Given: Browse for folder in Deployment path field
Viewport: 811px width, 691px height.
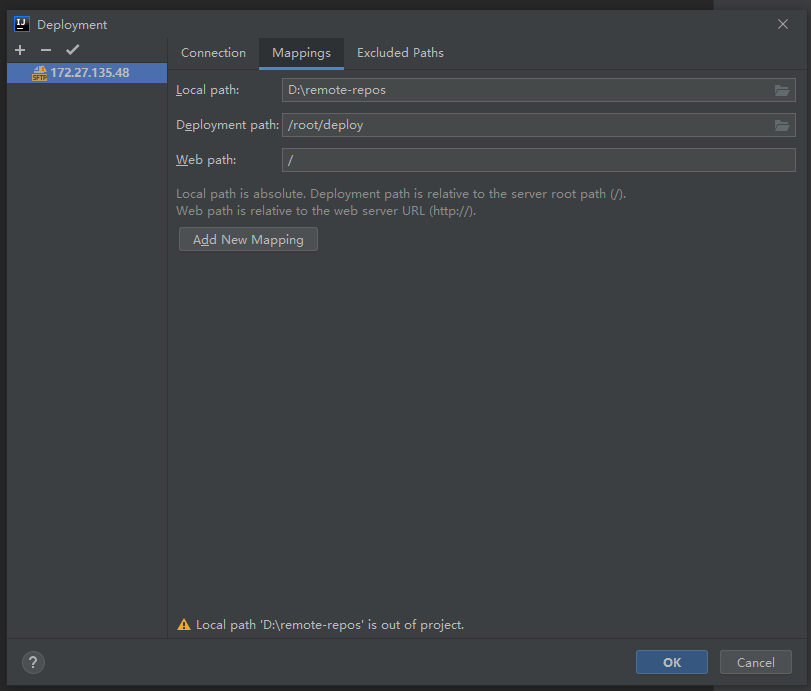Looking at the screenshot, I should pos(782,125).
